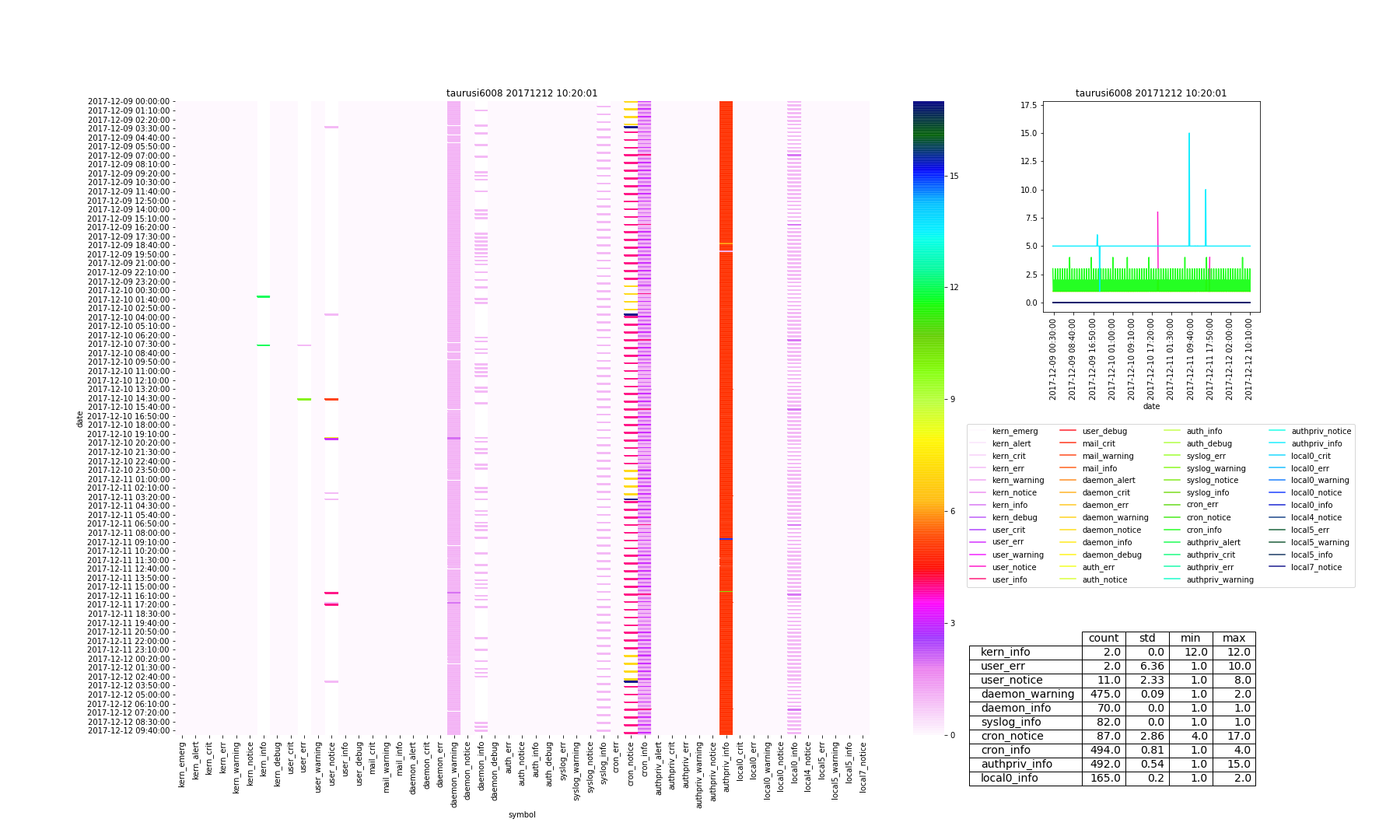Viewport: 1400px width, 840px height.
Task: Click the authpriv_notice legend entry
Action: coord(1321,431)
